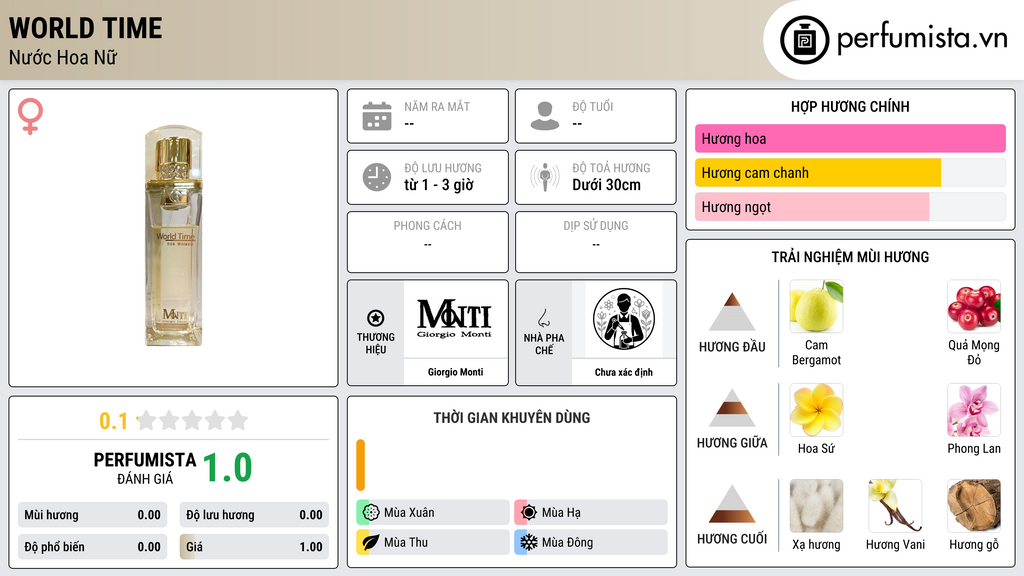Open the Giorgio Monti brand name link
Screen dimensions: 1024x576
pyautogui.click(x=455, y=372)
